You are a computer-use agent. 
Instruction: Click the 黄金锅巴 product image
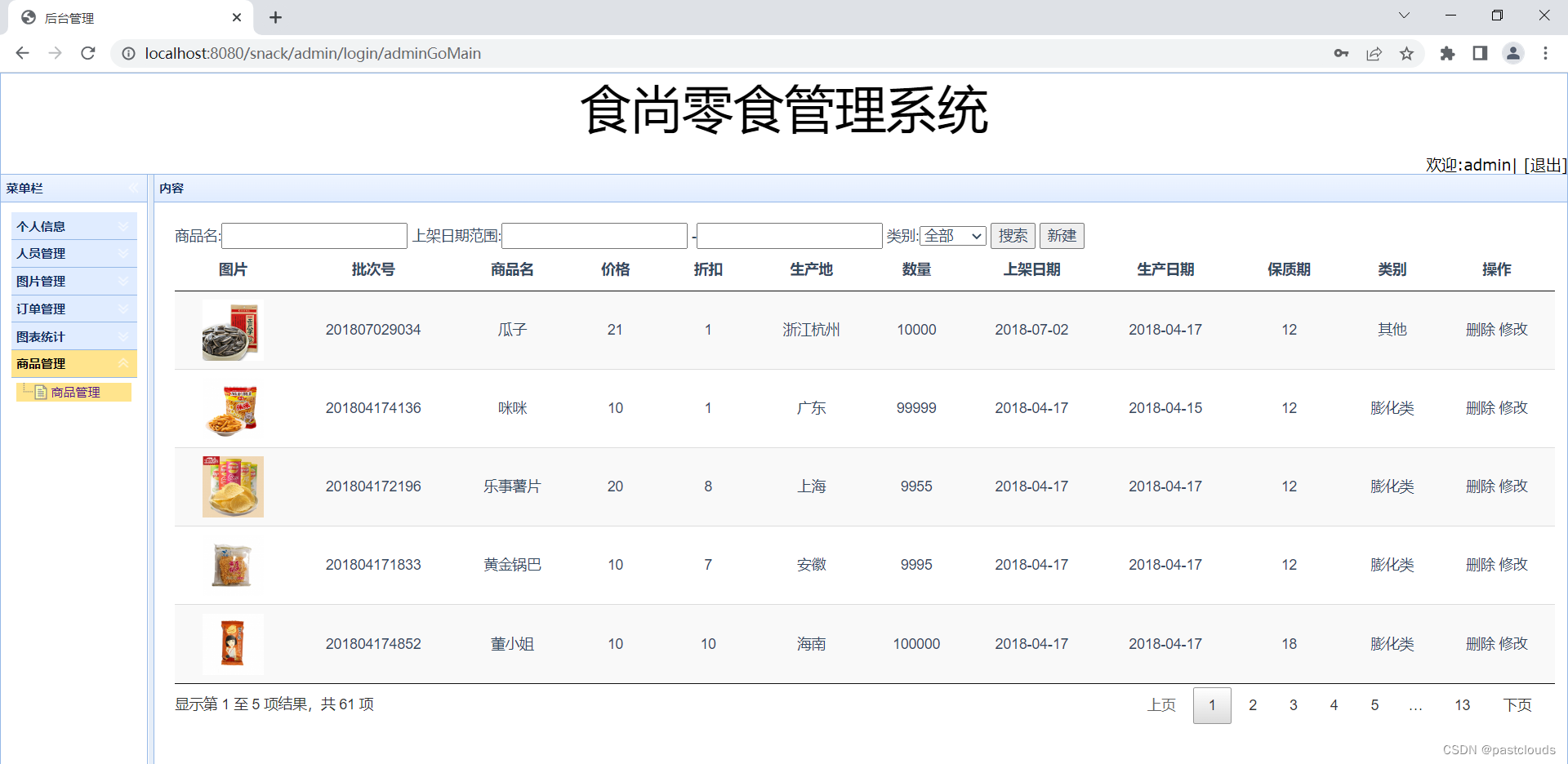click(x=233, y=566)
